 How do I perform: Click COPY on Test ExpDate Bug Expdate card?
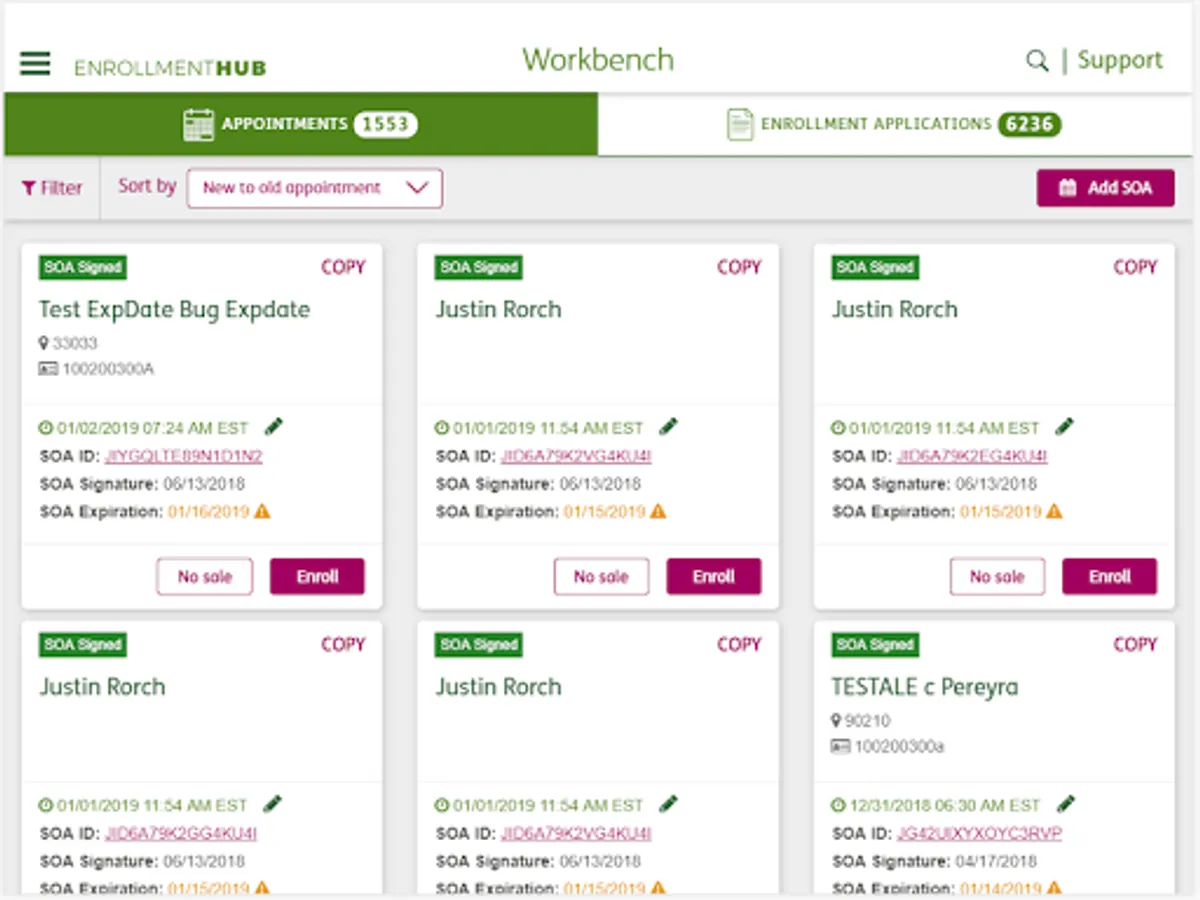(x=343, y=267)
